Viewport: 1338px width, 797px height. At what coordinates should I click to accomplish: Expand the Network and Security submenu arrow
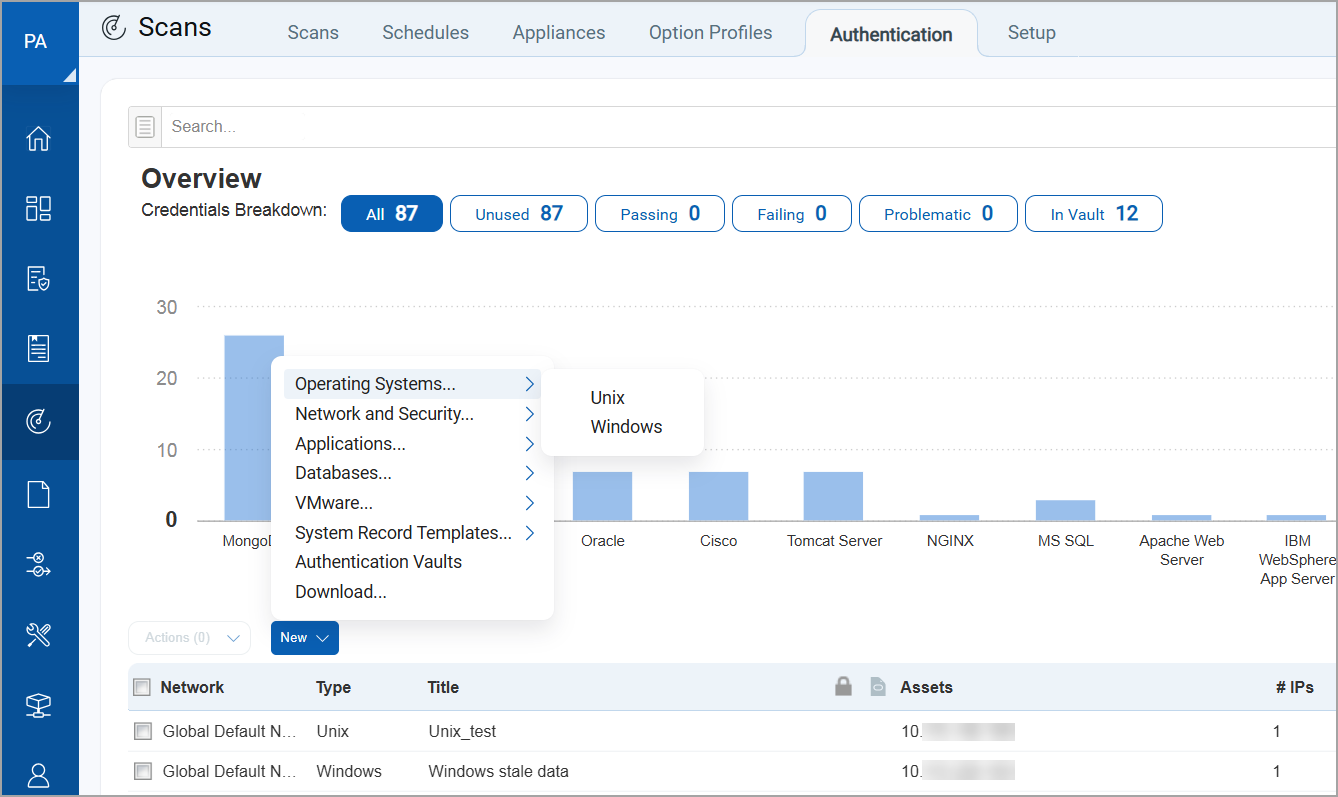530,414
